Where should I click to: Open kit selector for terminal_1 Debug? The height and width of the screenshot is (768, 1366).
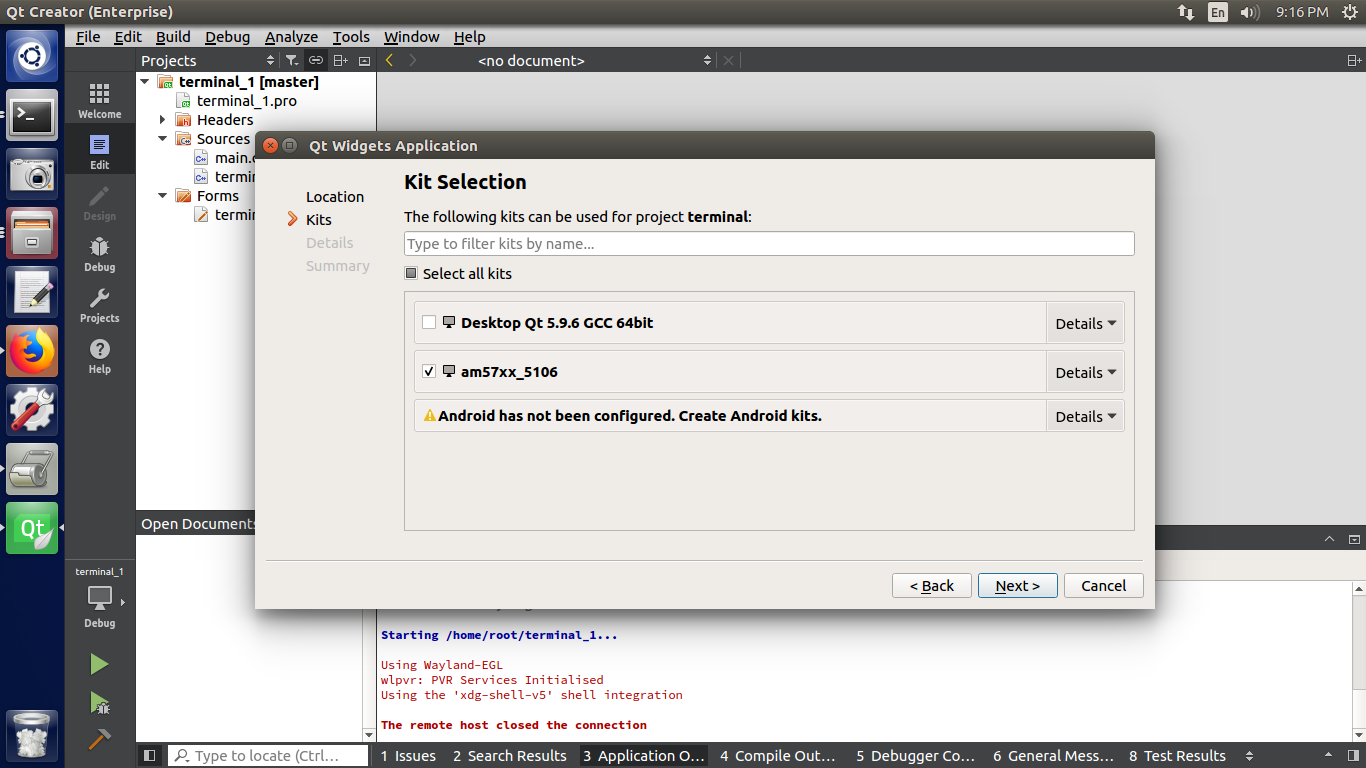[99, 599]
